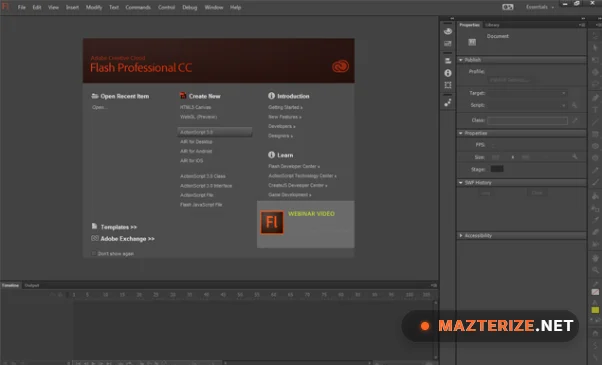This screenshot has width=602, height=365.
Task: Select the 3D Rotation tool
Action: pos(595,72)
